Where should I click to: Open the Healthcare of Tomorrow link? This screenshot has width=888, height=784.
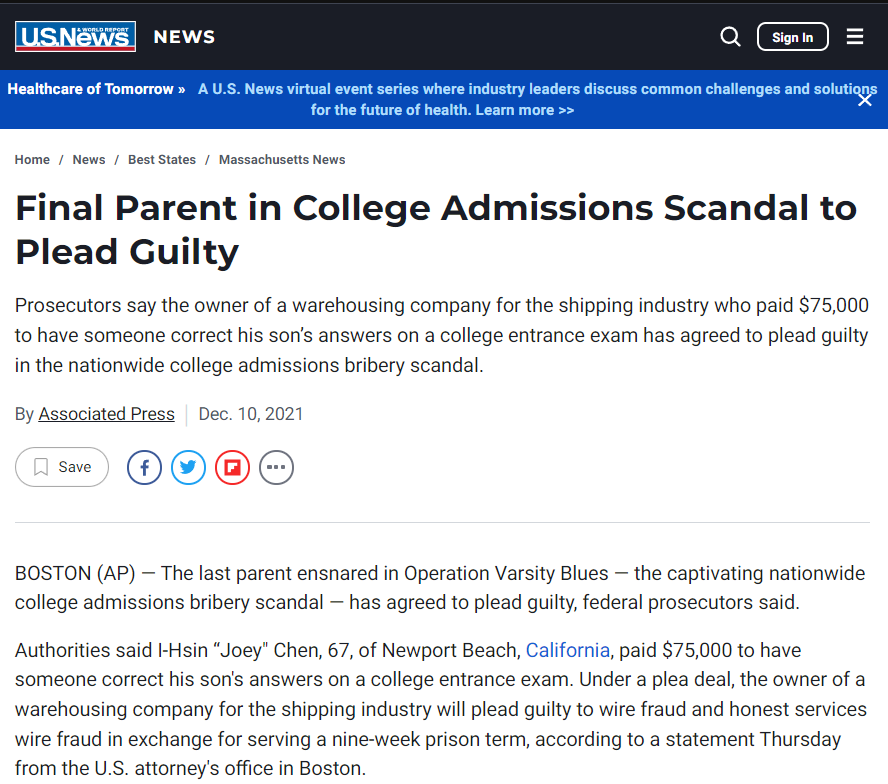[96, 89]
